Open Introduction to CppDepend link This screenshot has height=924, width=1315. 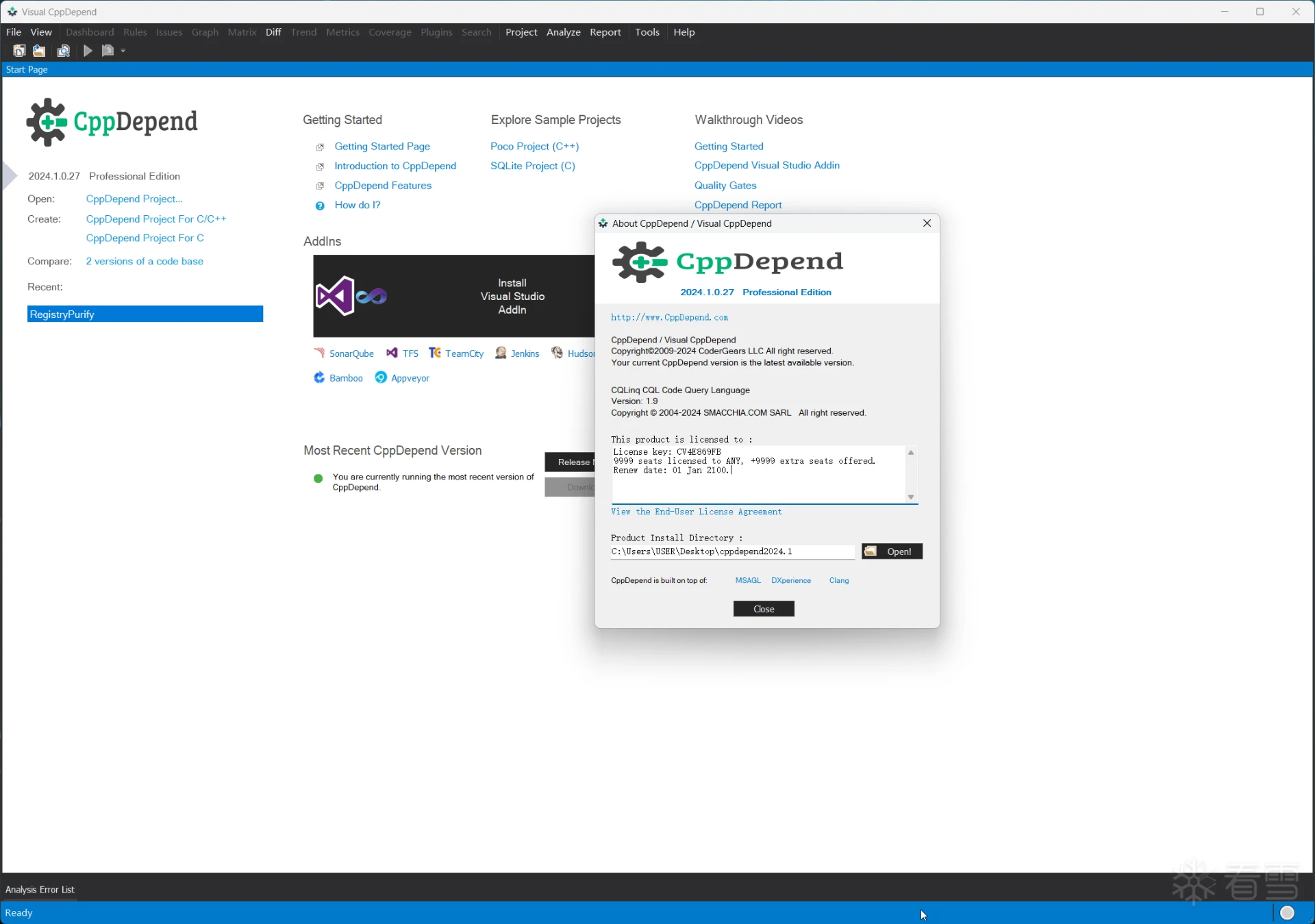point(395,166)
